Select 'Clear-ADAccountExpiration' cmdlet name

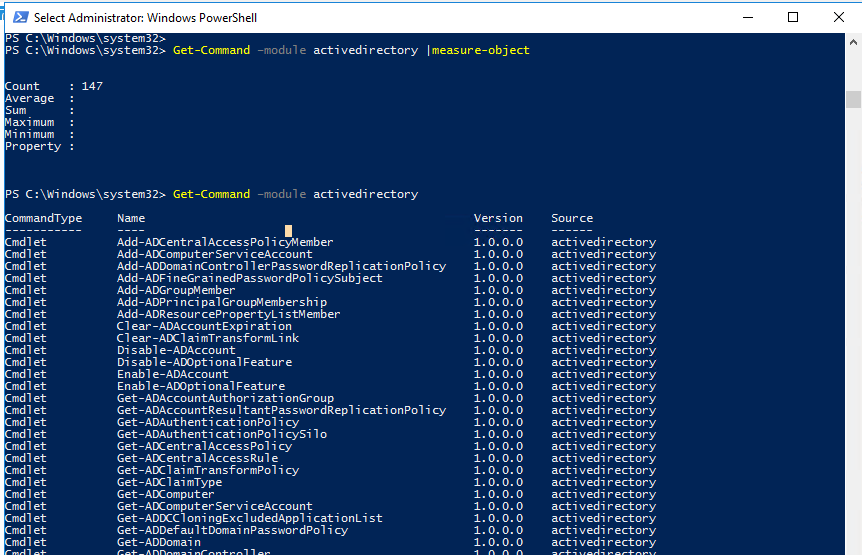tap(204, 326)
